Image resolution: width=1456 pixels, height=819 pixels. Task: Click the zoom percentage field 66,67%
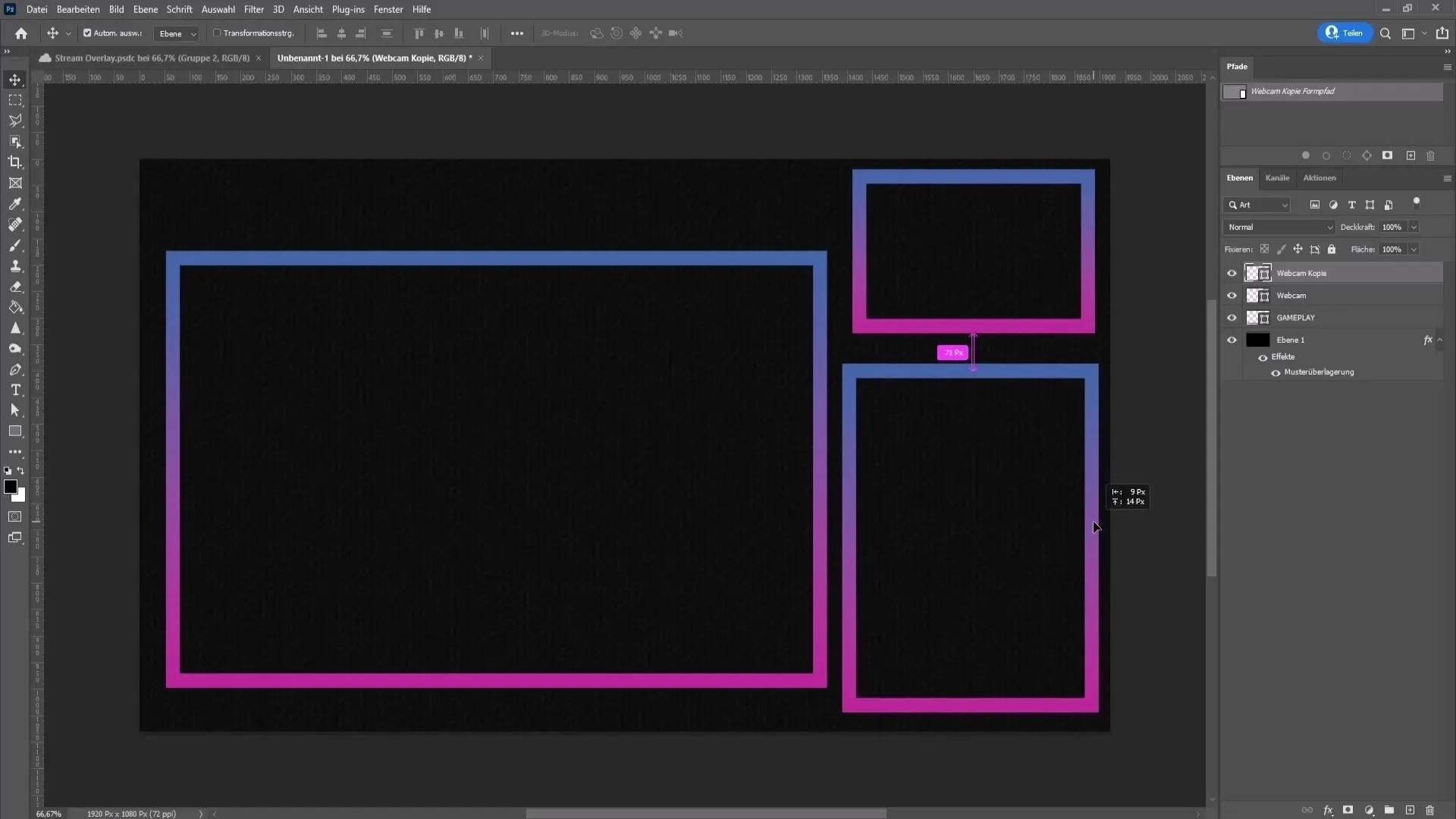[x=49, y=814]
